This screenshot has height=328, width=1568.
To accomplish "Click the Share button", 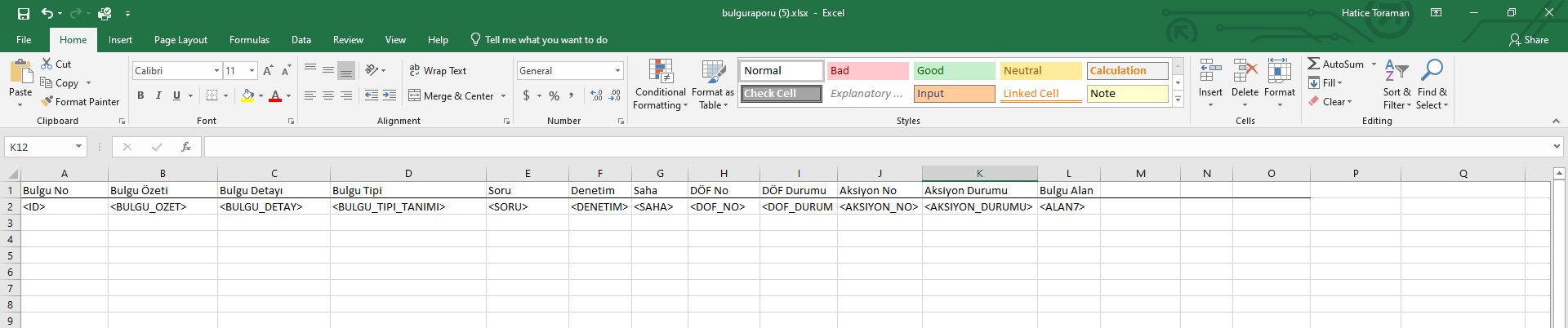I will tap(1529, 40).
